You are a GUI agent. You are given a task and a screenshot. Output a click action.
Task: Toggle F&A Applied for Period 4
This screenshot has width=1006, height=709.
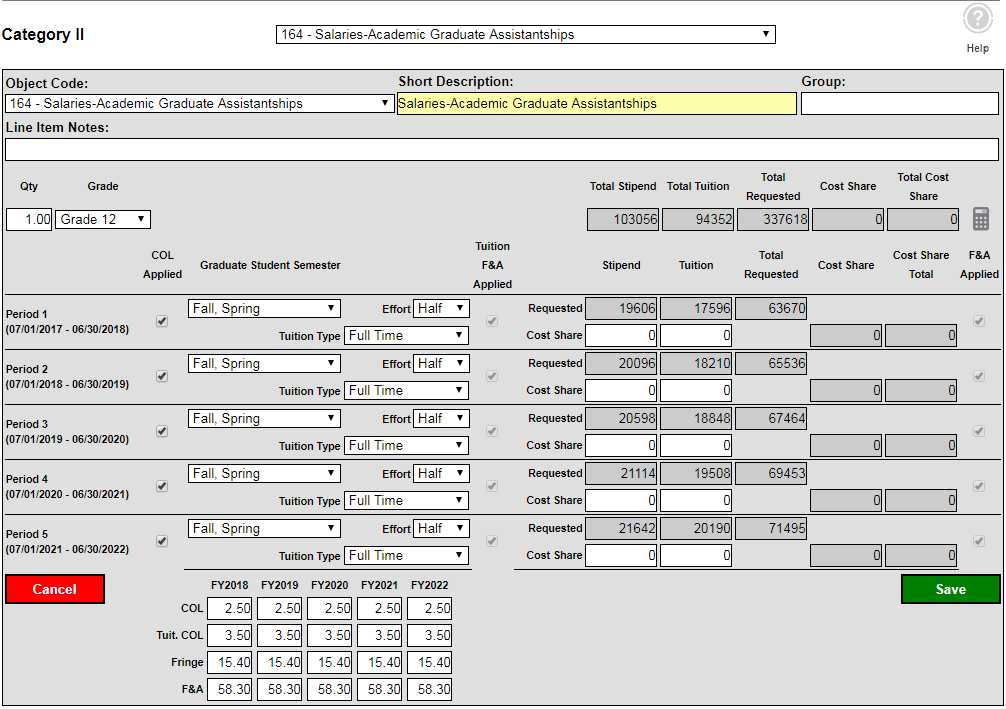click(978, 486)
